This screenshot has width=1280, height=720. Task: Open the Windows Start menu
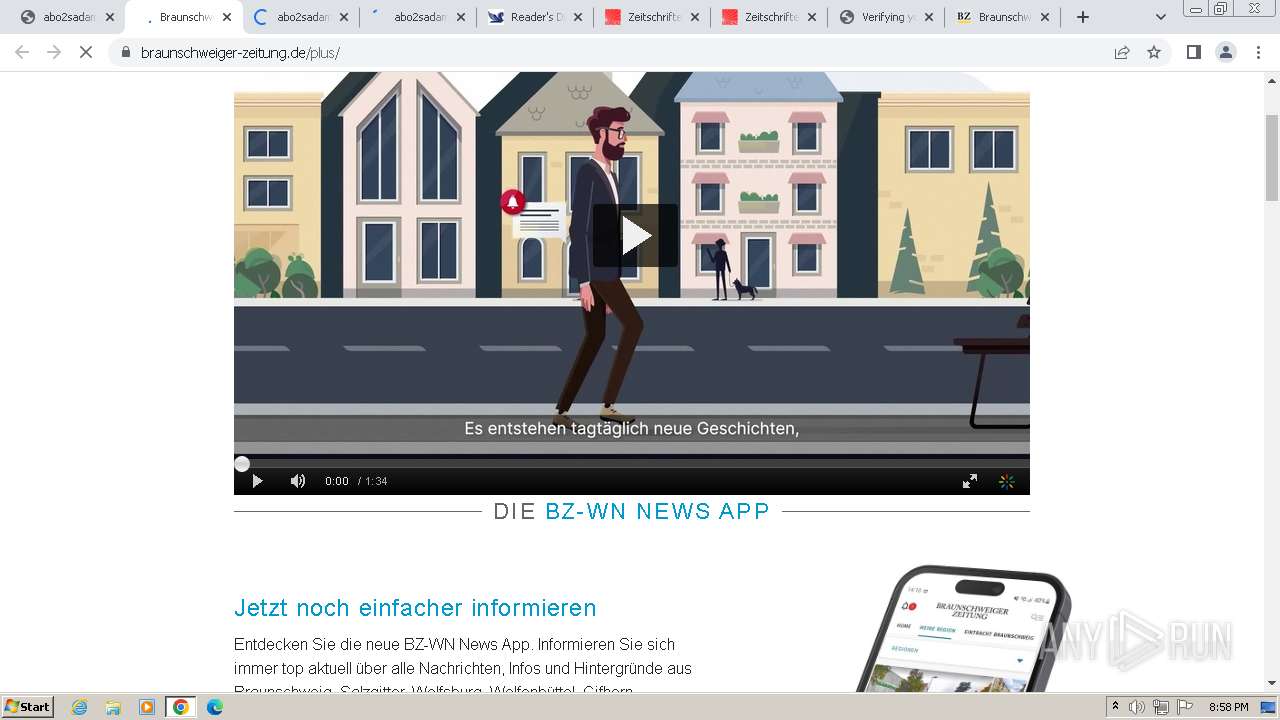point(28,706)
